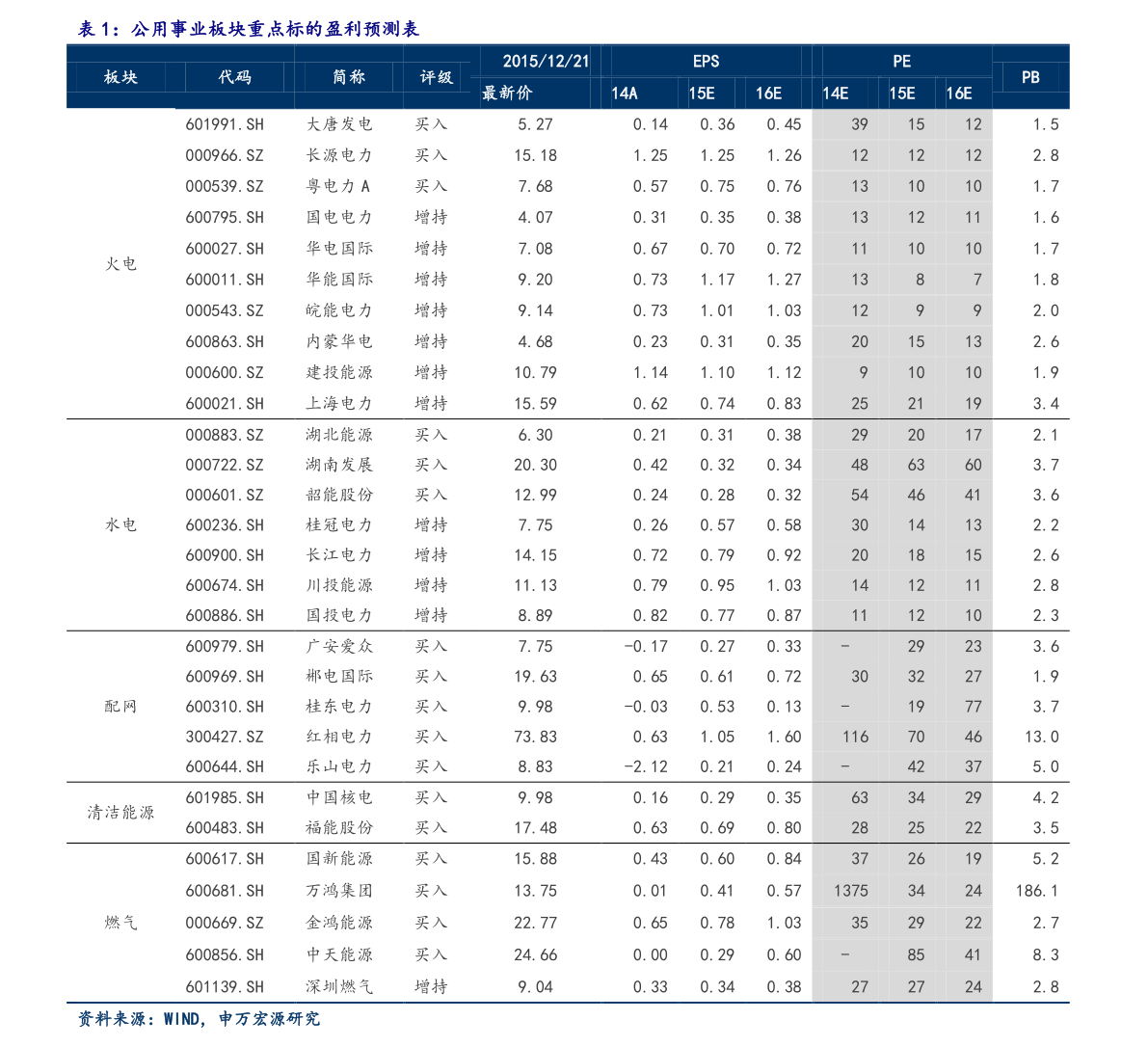Click the 14A subcolumn header
Viewport: 1148px width, 1047px height.
point(627,94)
